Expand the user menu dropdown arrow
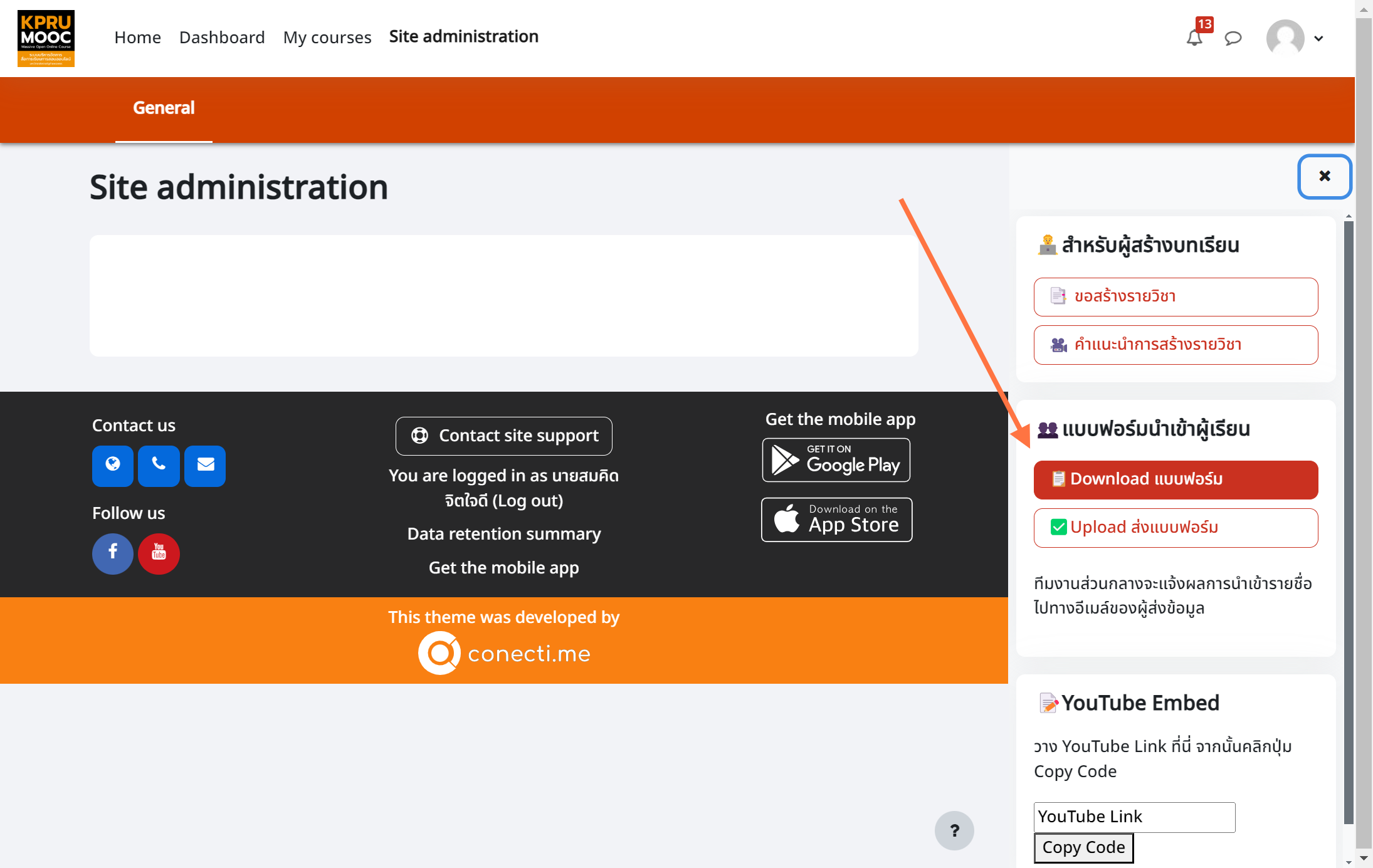Viewport: 1373px width, 868px height. (x=1319, y=38)
